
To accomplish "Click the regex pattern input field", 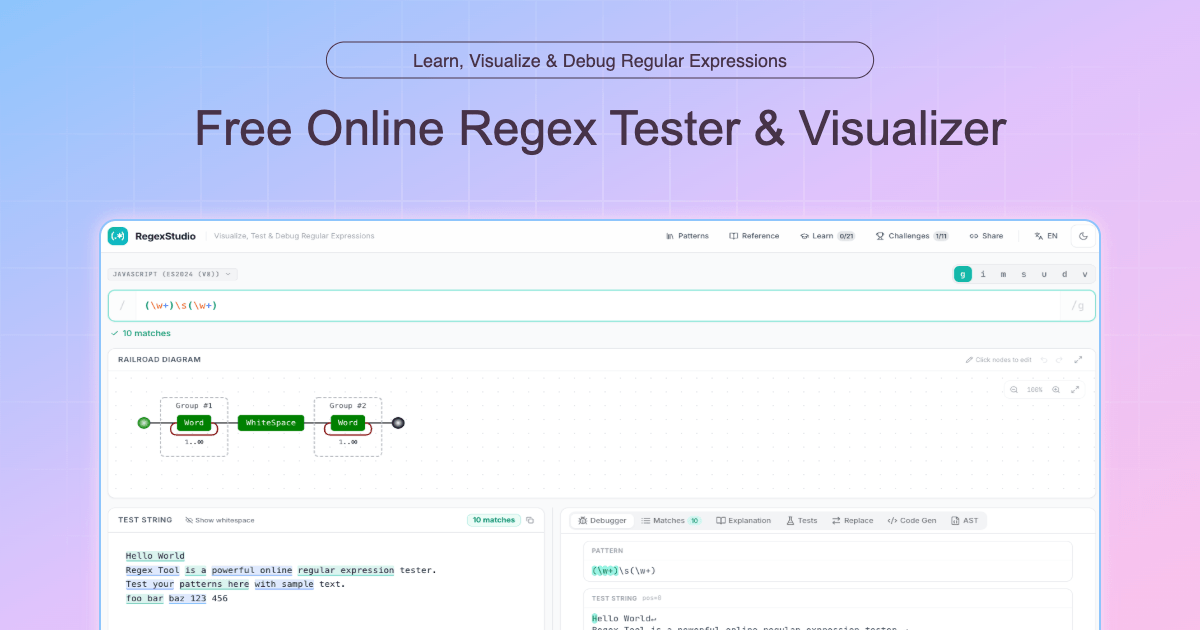I will click(x=601, y=306).
